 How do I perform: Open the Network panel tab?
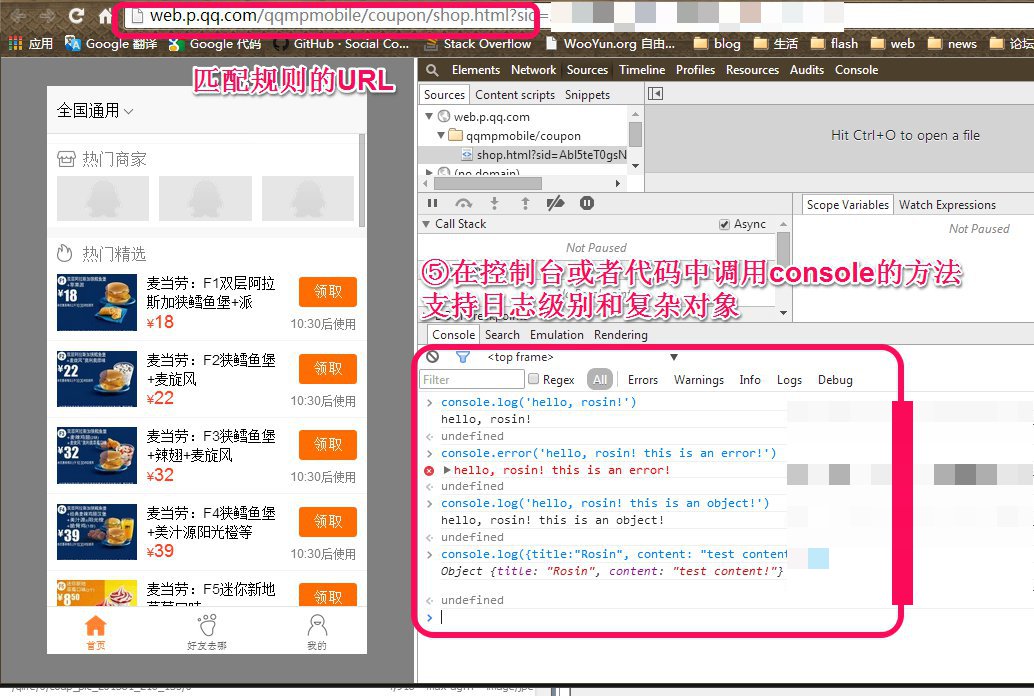coord(533,70)
